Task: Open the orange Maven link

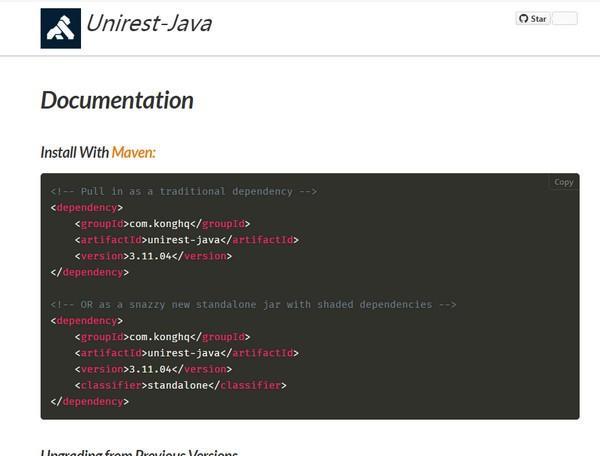Action: (134, 152)
